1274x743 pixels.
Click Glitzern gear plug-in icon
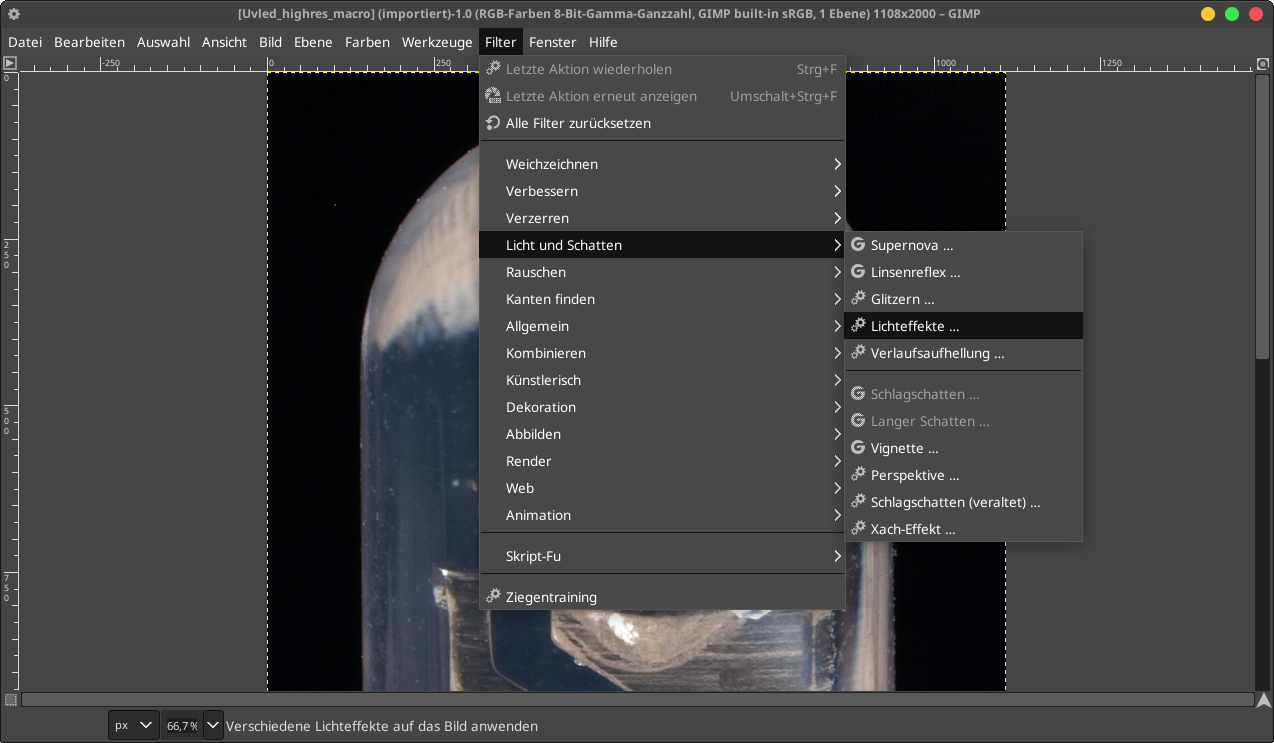click(x=858, y=299)
